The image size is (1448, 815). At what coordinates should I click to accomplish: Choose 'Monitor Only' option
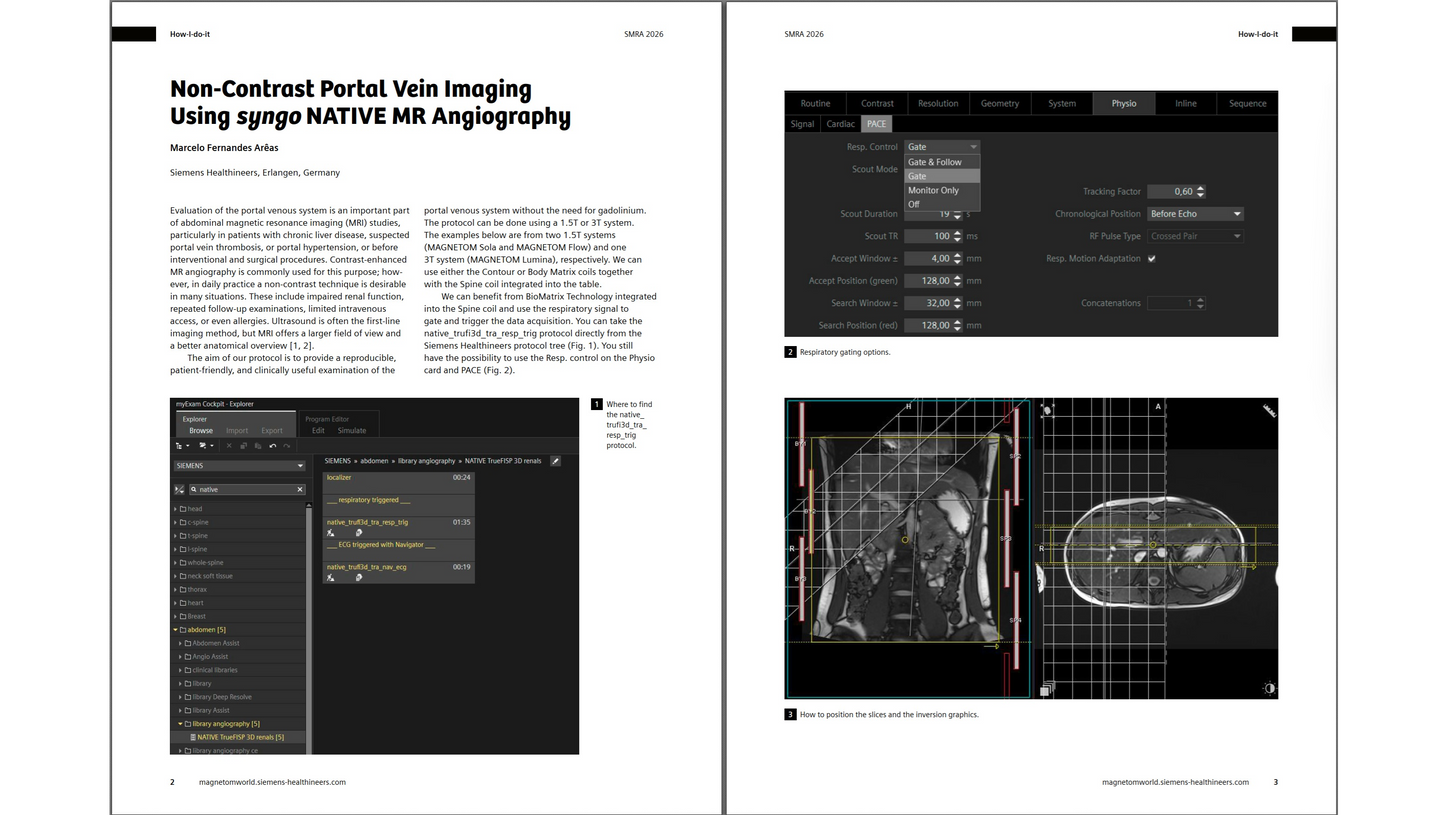tap(942, 190)
